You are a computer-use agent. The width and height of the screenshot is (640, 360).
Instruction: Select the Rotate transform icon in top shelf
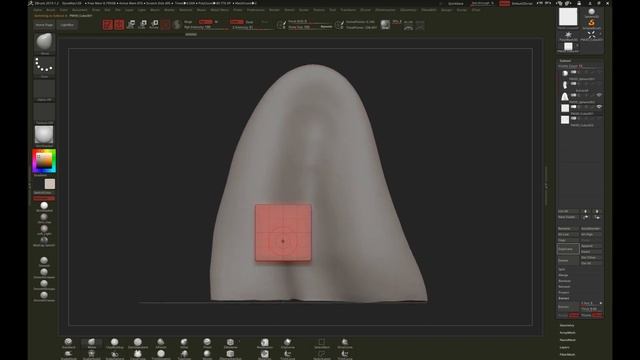(154, 25)
